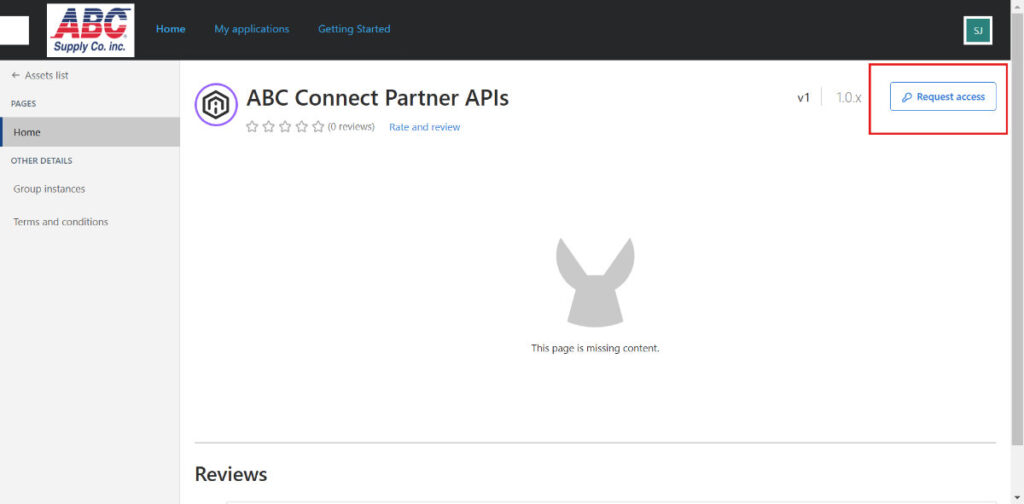The width and height of the screenshot is (1024, 504).
Task: Select the Home page in the sidebar
Action: coord(90,132)
